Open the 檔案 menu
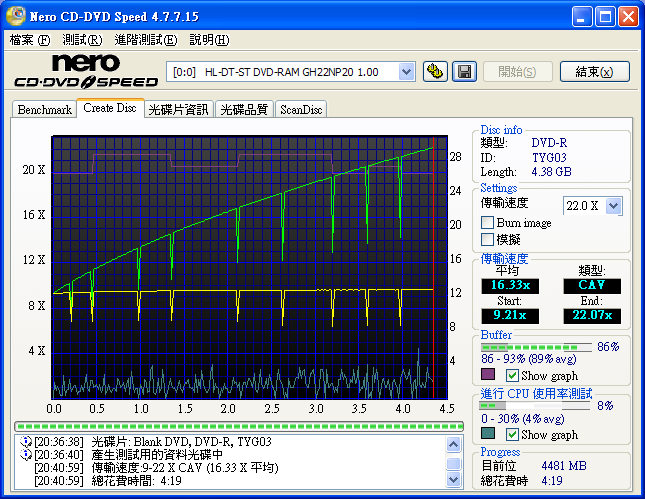Image resolution: width=645 pixels, height=499 pixels. (x=29, y=40)
